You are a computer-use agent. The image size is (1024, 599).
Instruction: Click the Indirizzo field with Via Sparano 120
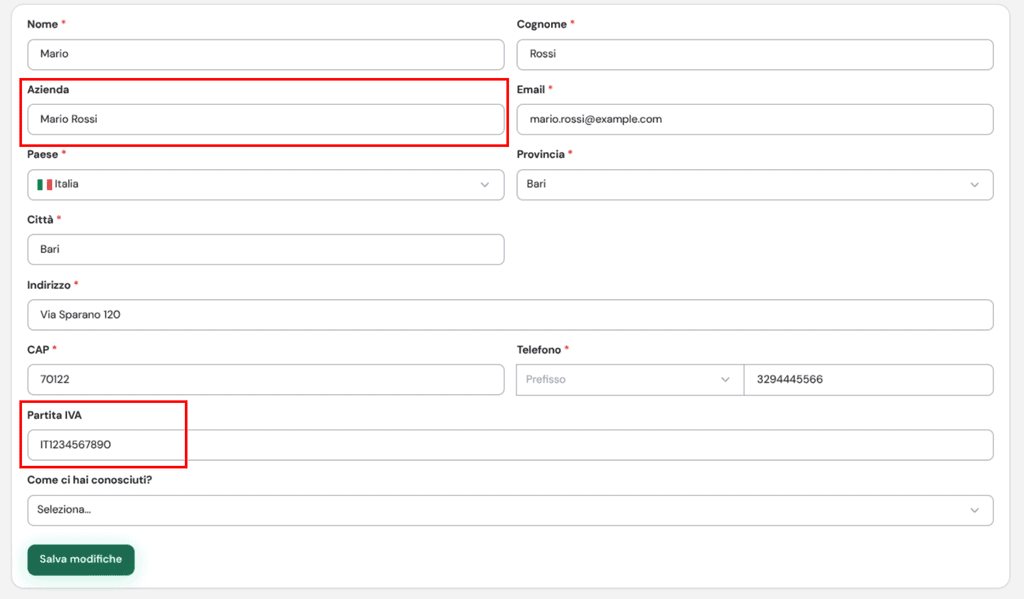click(x=510, y=315)
